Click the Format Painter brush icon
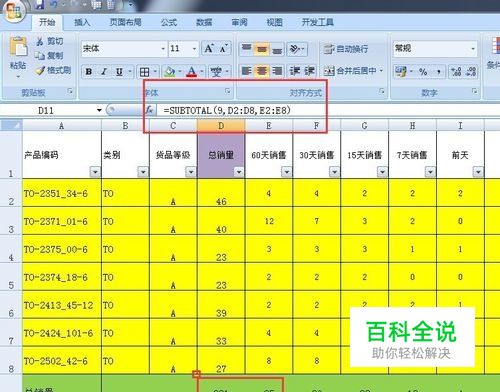 click(x=40, y=70)
